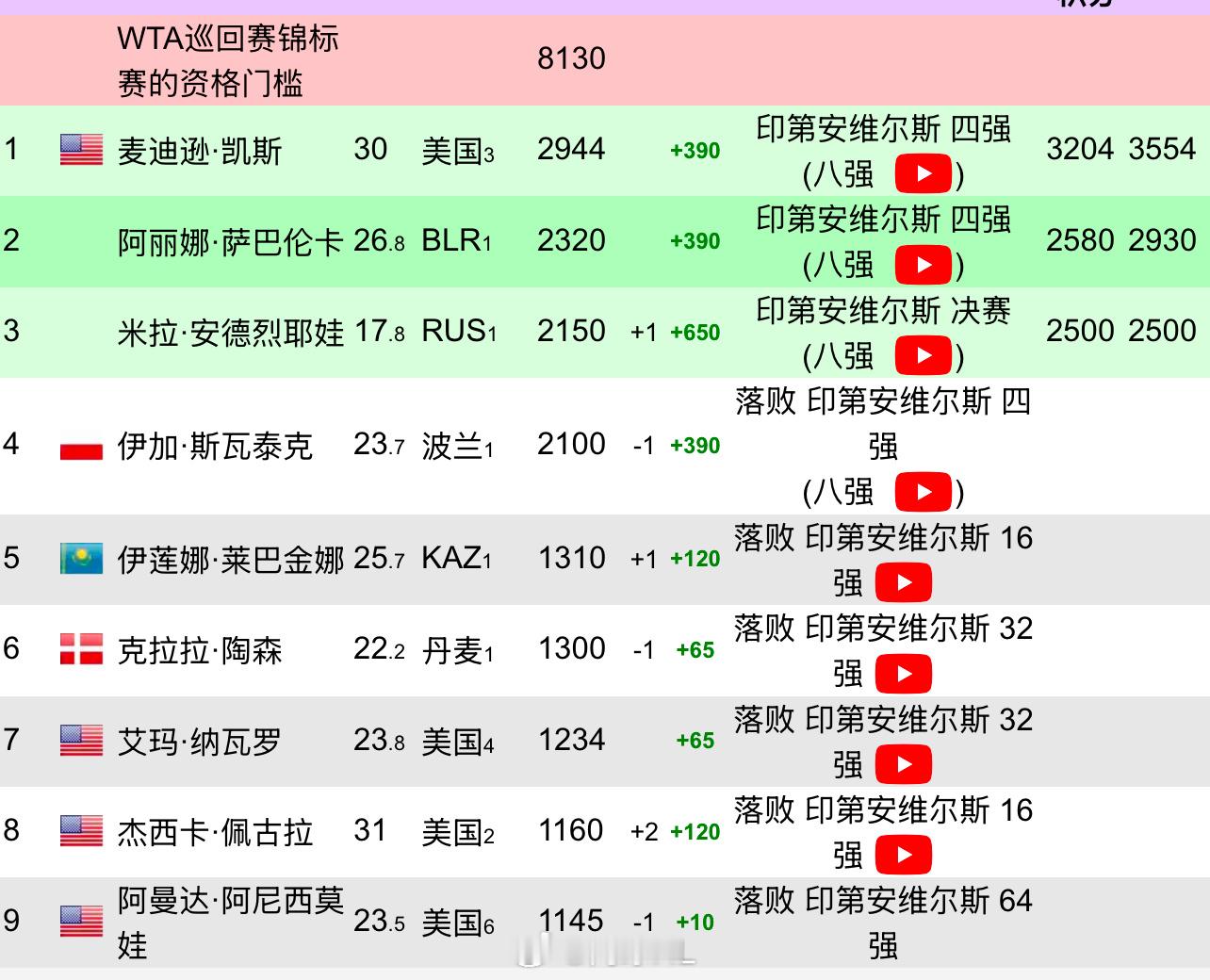Open player 麦迪逊·凯斯
The height and width of the screenshot is (980, 1210).
point(200,151)
